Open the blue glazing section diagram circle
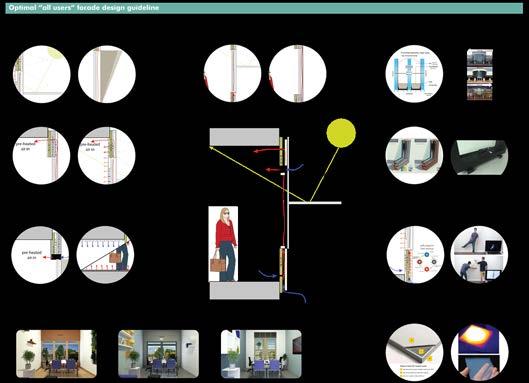529x383 pixels. 414,74
